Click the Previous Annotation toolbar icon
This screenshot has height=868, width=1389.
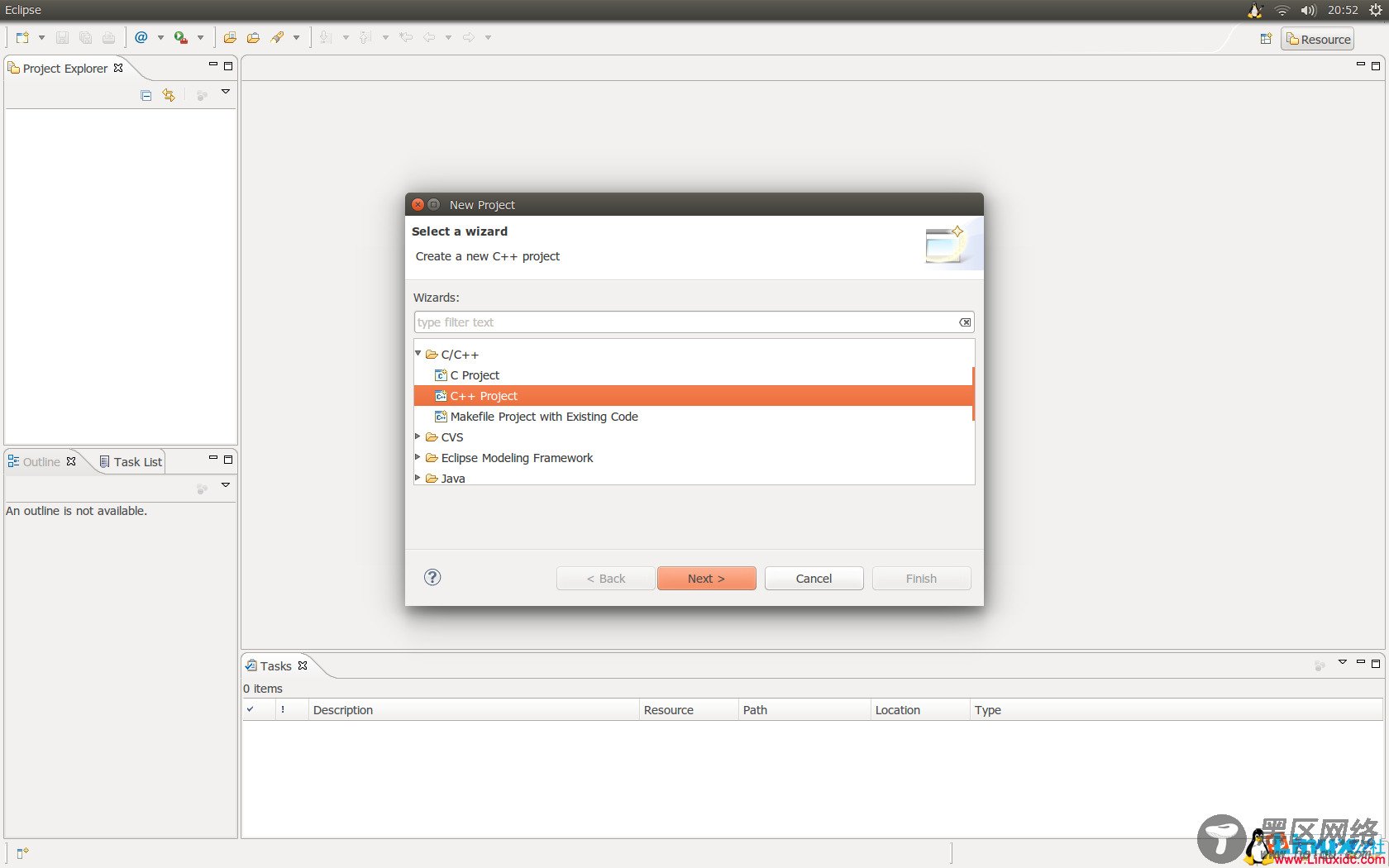pyautogui.click(x=365, y=38)
